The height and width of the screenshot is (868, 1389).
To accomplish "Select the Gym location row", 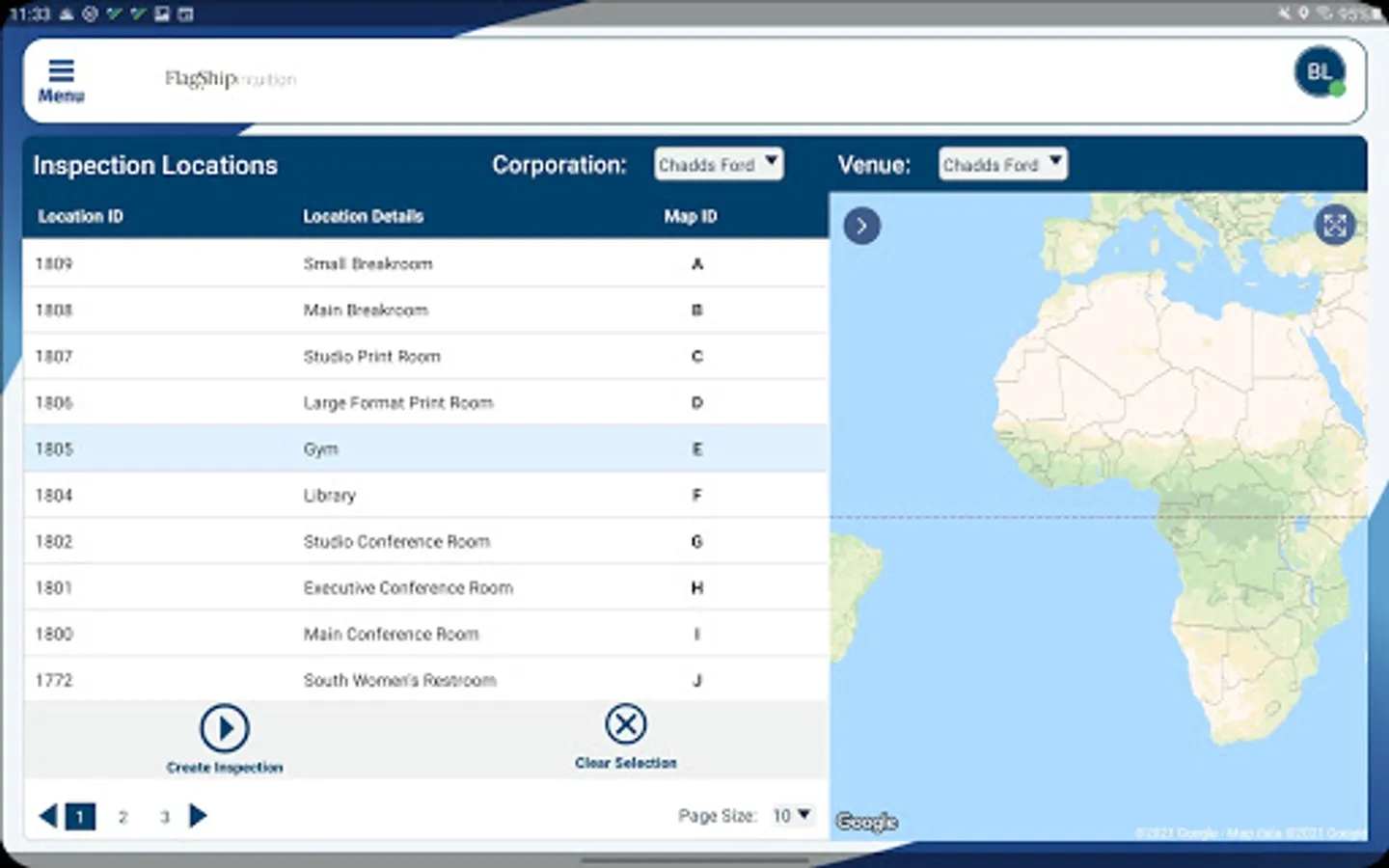I will pos(425,449).
